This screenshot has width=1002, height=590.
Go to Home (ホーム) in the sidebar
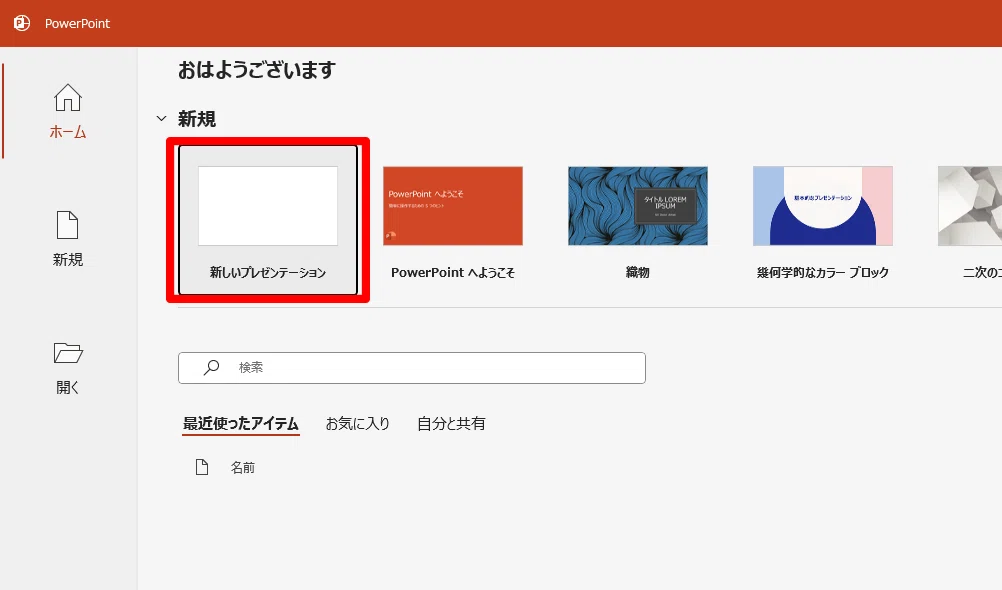(68, 111)
